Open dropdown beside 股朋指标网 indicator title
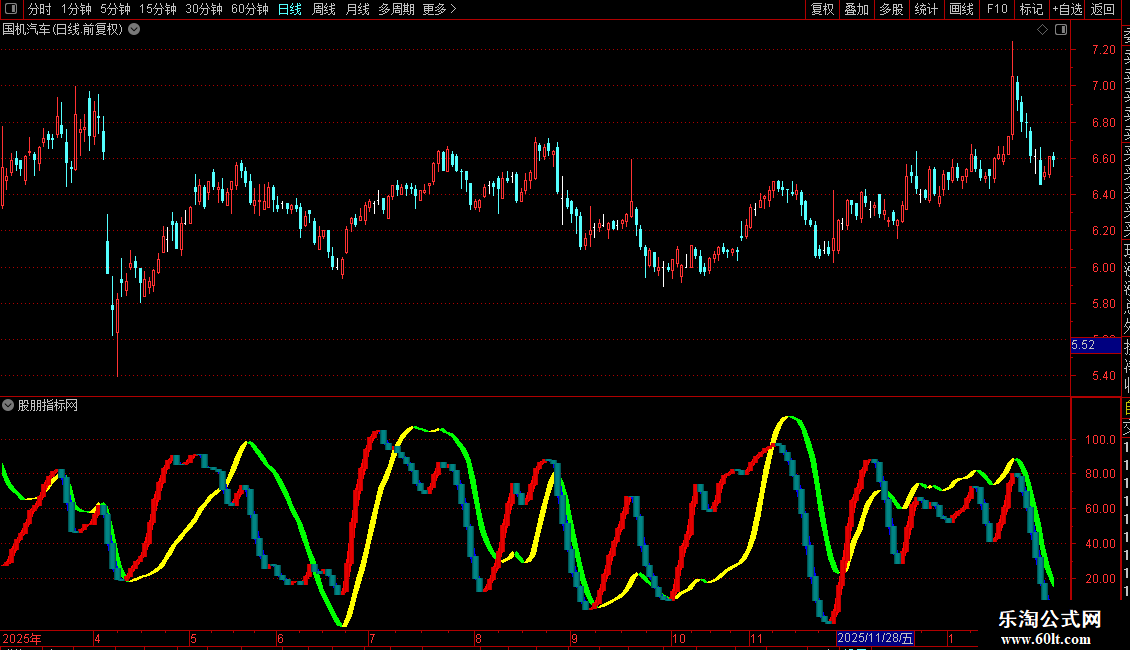This screenshot has height=650, width=1130. [8, 405]
